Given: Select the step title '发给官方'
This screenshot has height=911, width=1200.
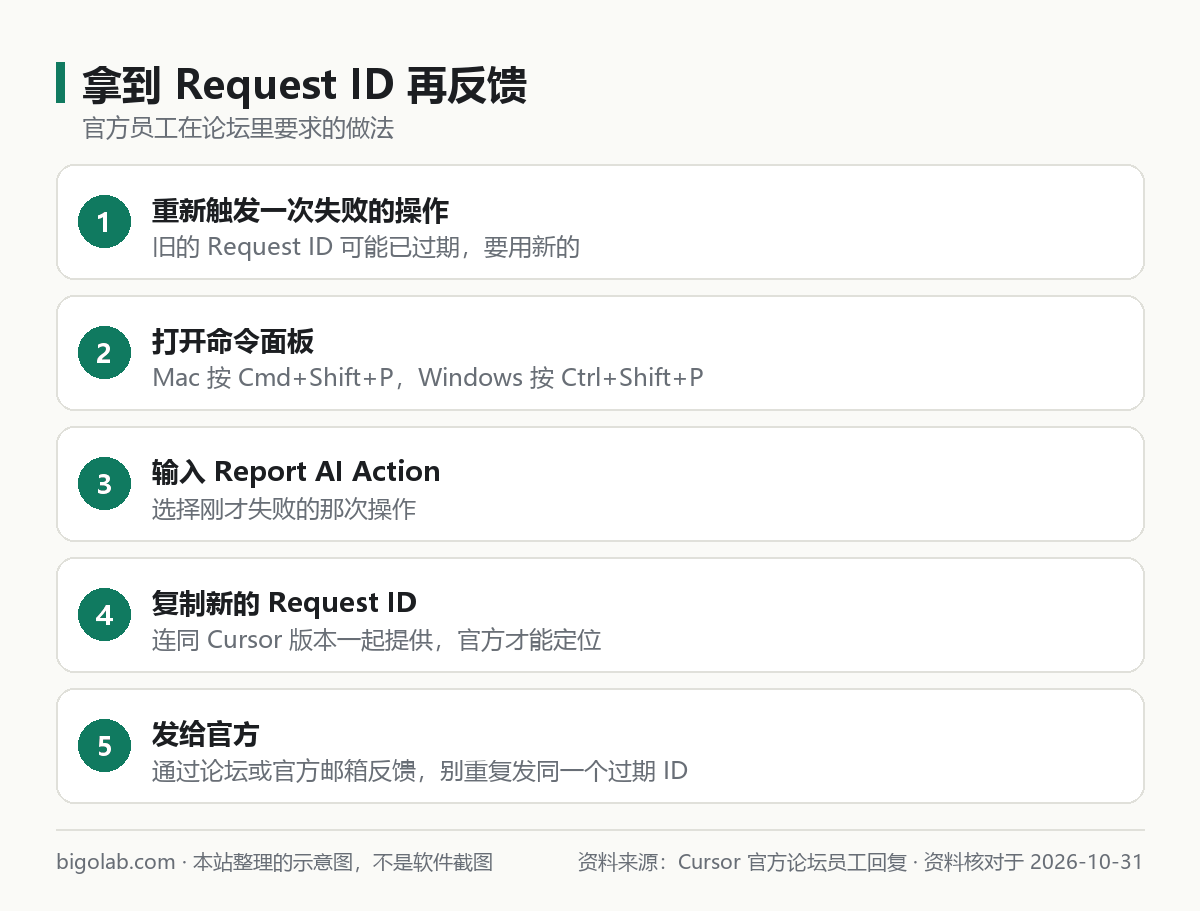Looking at the screenshot, I should pyautogui.click(x=206, y=735).
